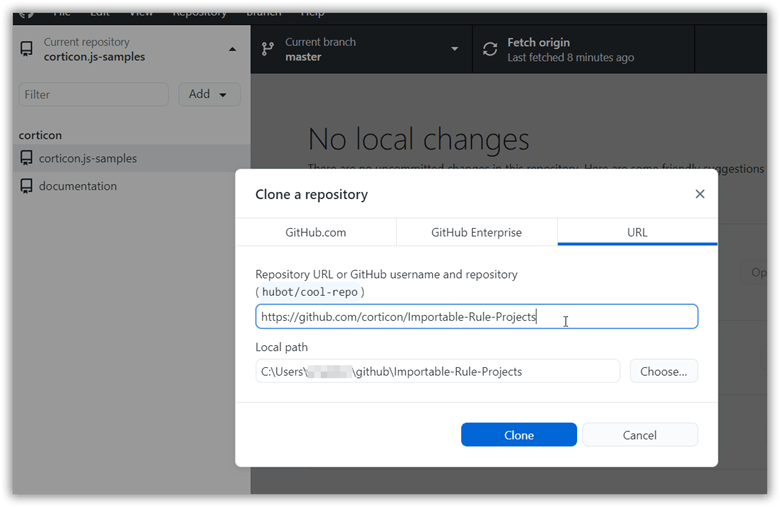Click the Repository URL input field
This screenshot has width=780, height=507.
click(476, 317)
